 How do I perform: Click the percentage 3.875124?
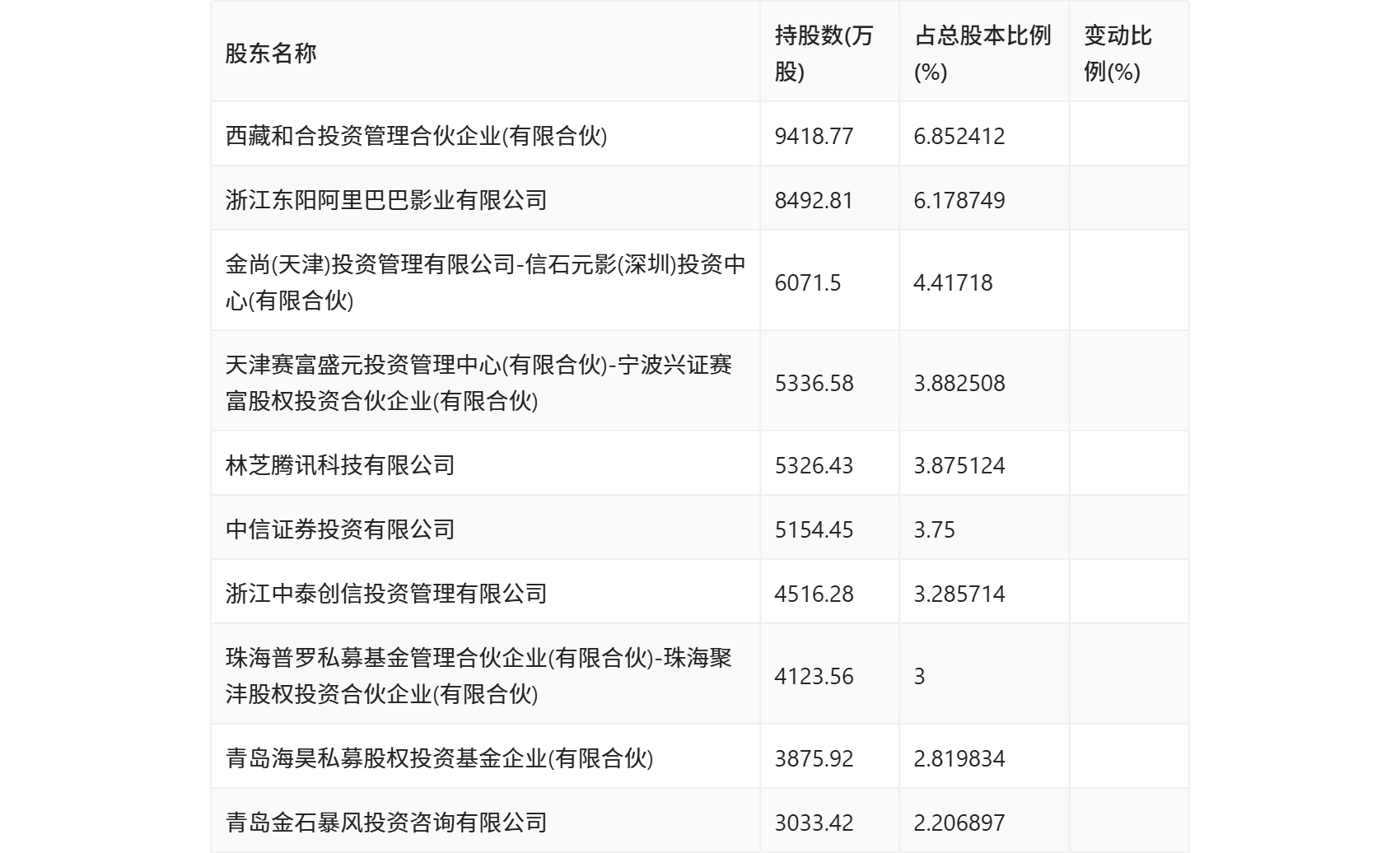959,465
